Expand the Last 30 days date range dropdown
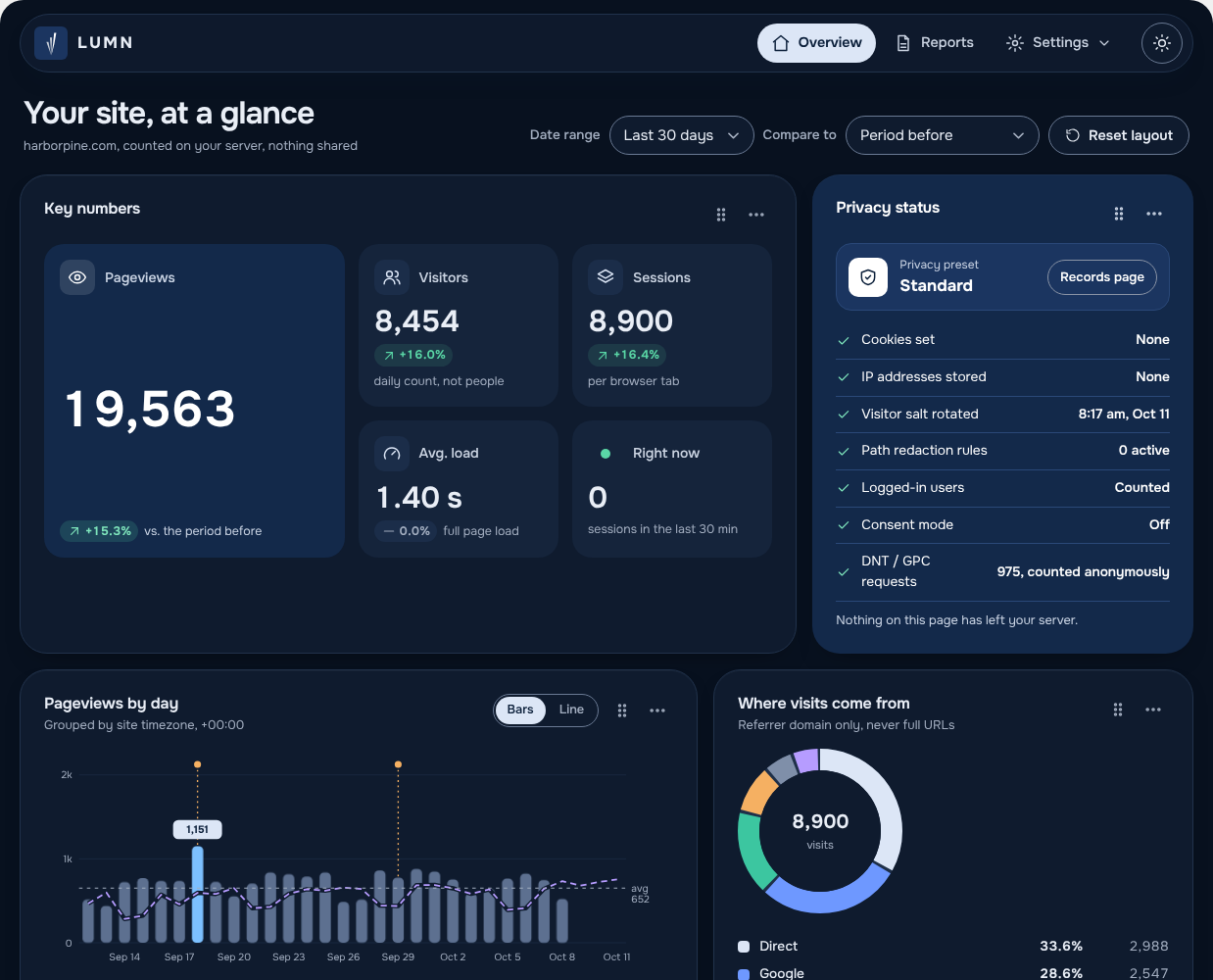The width and height of the screenshot is (1213, 980). pyautogui.click(x=682, y=135)
